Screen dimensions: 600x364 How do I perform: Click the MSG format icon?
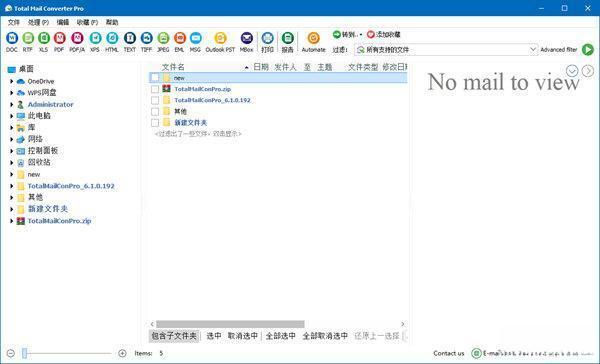(195, 38)
